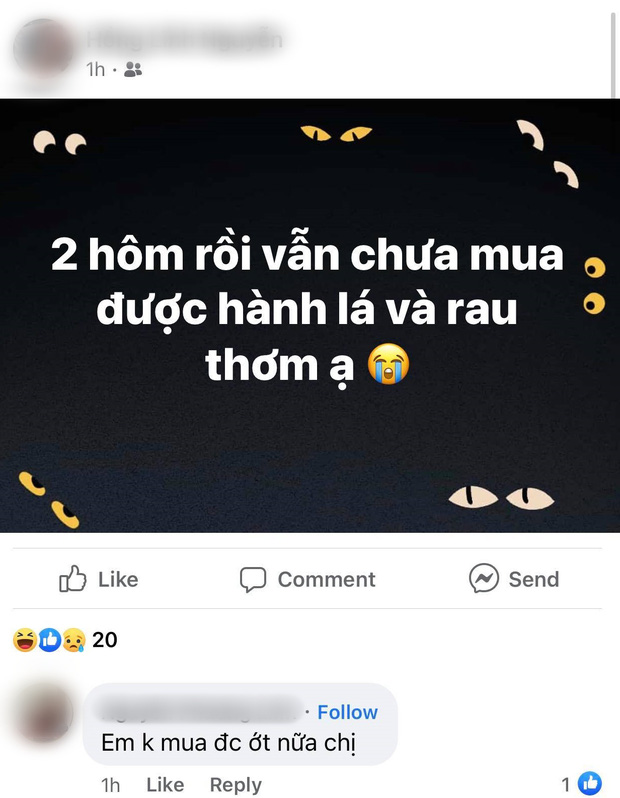
Task: Open the laughing Haha reaction icon
Action: pos(25,640)
